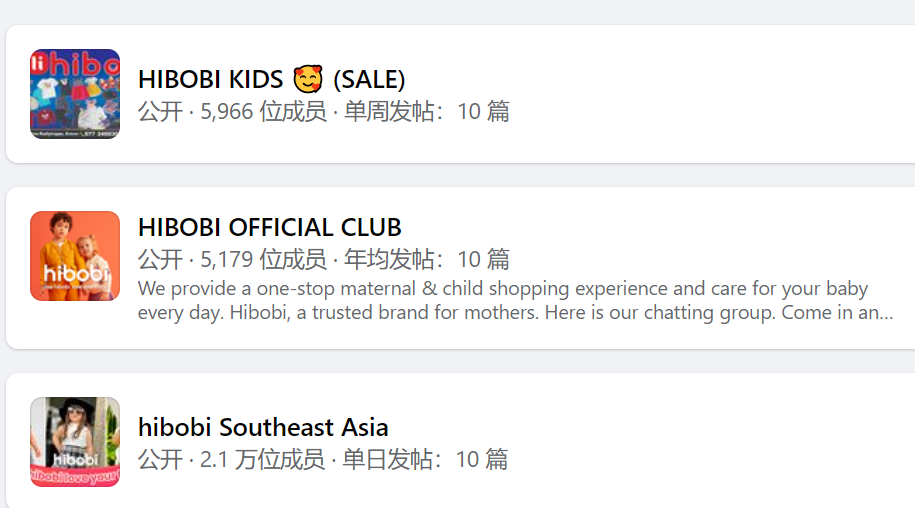Click empty area of HIBOBI KIDS card
Image resolution: width=915 pixels, height=508 pixels.
(x=700, y=95)
